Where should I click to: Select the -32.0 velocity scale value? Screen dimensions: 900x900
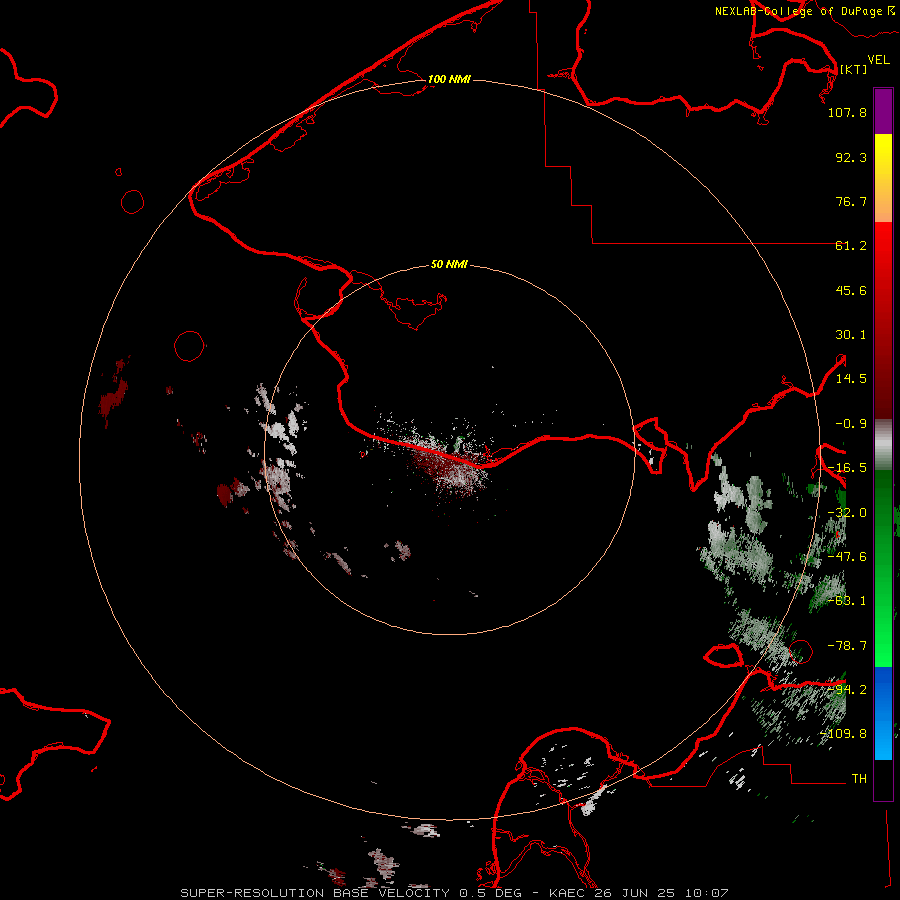click(847, 513)
